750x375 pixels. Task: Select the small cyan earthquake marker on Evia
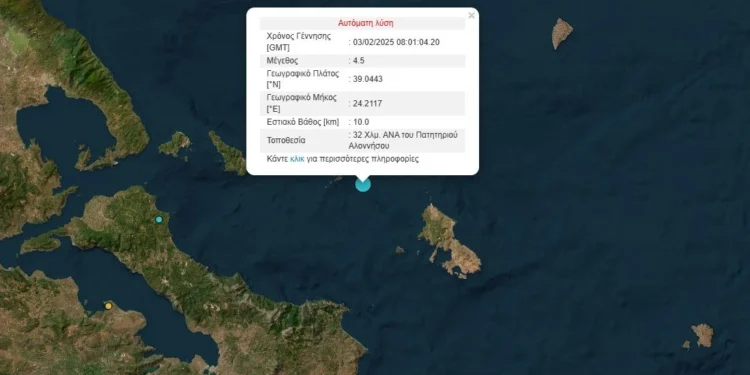159,220
